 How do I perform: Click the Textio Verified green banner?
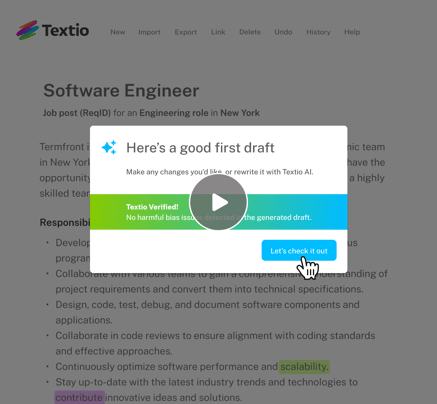[x=219, y=212]
